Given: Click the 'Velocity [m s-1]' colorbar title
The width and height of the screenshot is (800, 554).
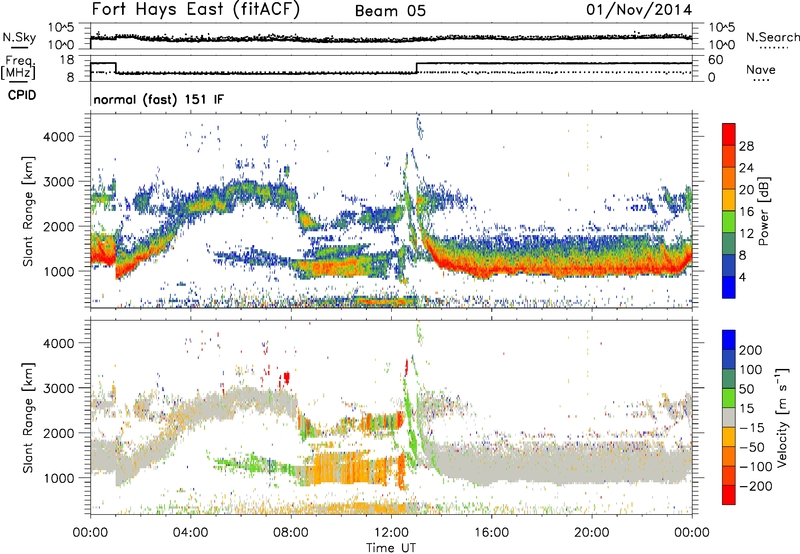Looking at the screenshot, I should (782, 417).
